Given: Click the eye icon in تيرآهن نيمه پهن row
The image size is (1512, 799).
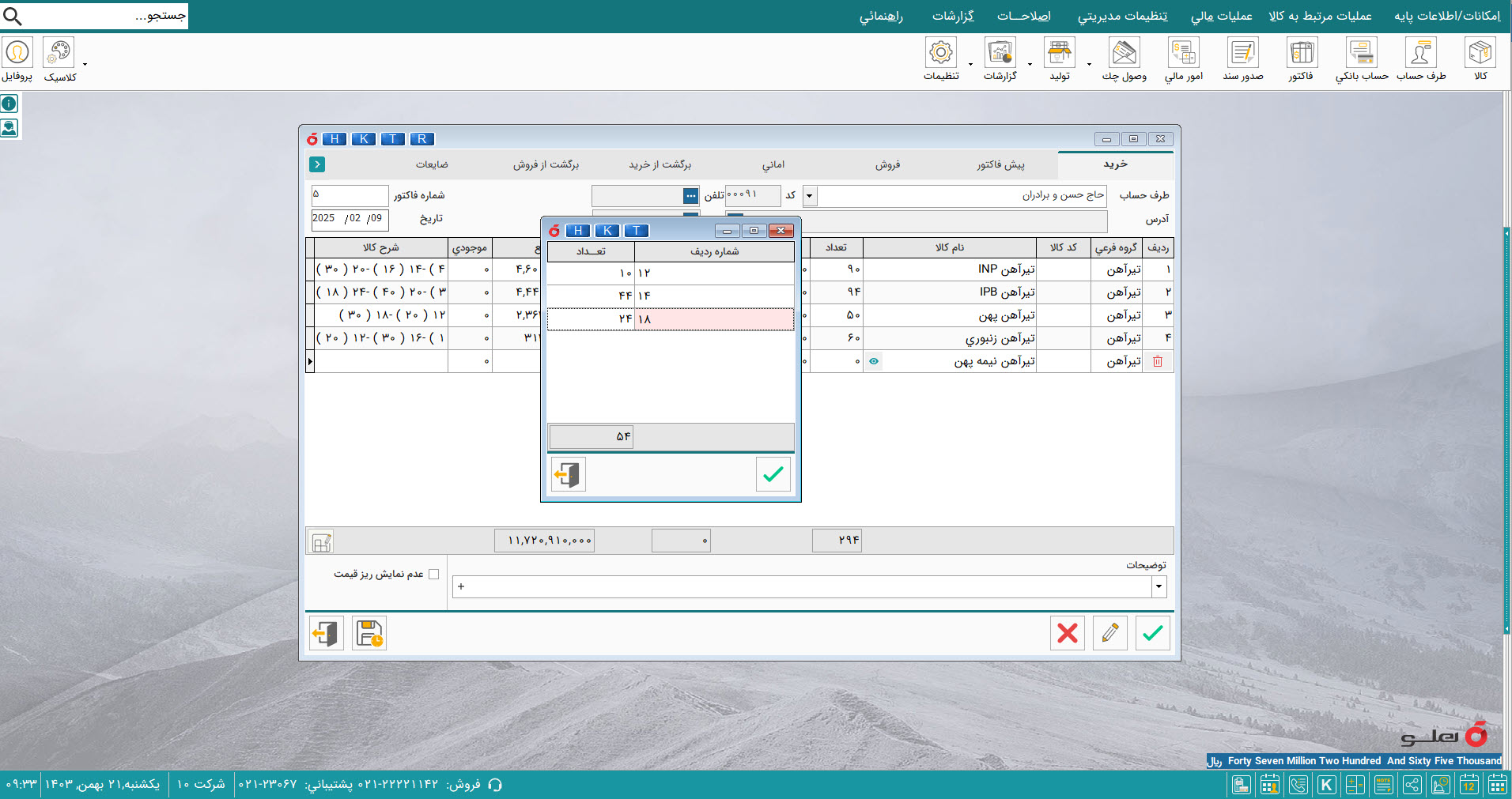Looking at the screenshot, I should (x=874, y=361).
